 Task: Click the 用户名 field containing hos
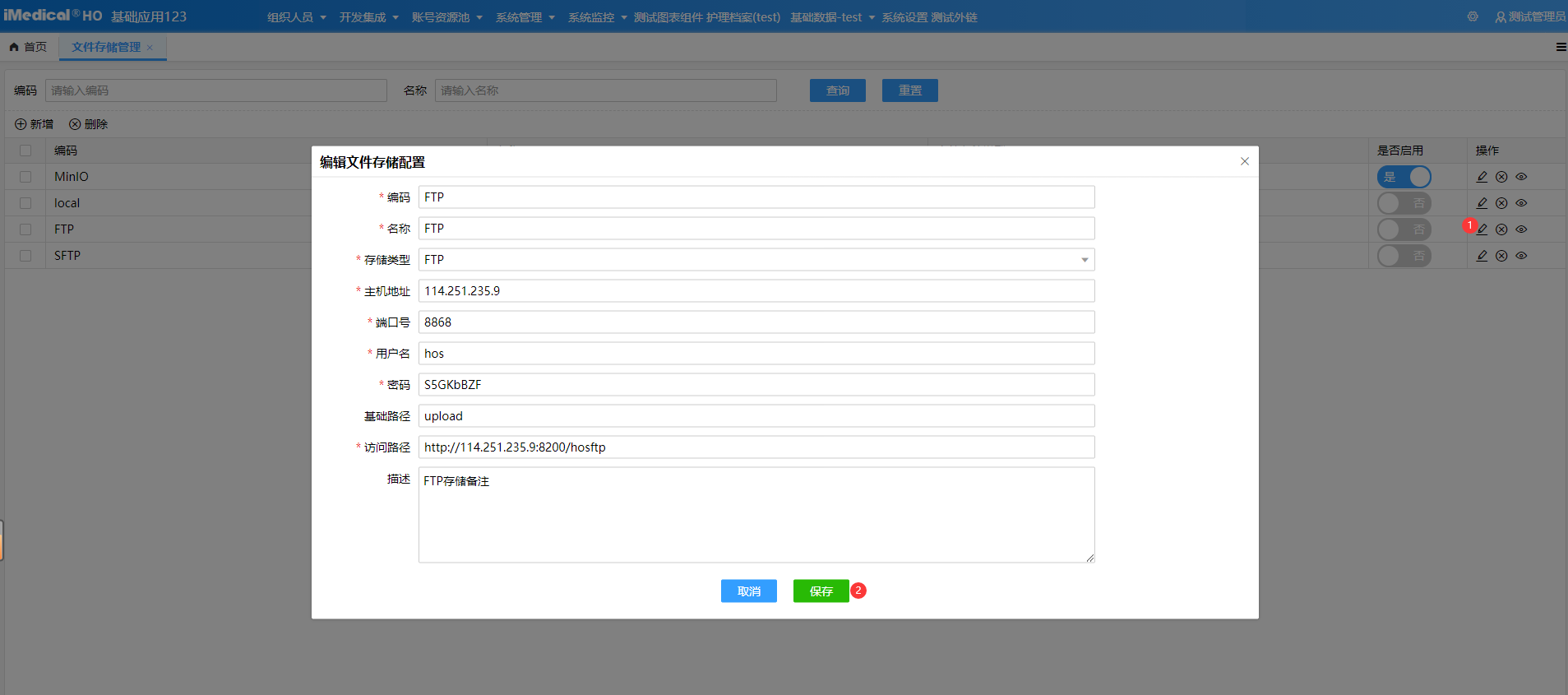[x=756, y=354]
